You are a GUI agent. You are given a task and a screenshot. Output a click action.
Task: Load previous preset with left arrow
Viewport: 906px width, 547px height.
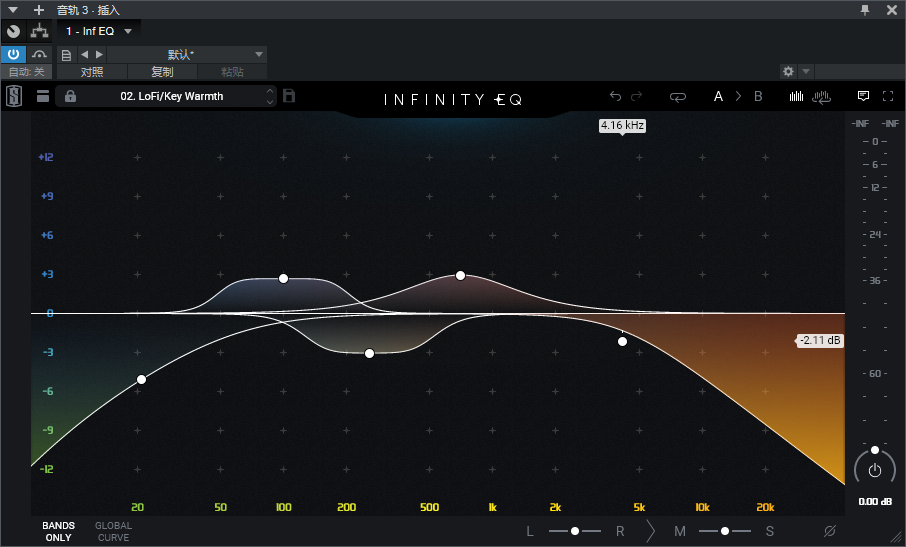point(85,54)
